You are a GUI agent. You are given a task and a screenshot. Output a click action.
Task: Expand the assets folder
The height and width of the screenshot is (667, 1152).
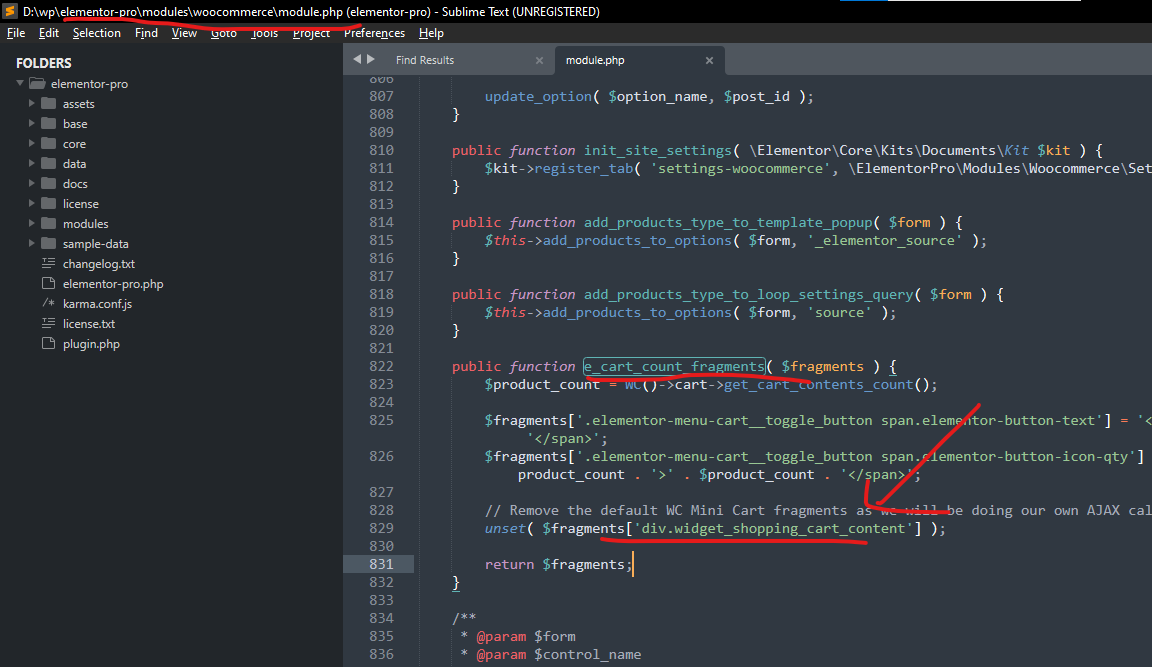coord(32,104)
